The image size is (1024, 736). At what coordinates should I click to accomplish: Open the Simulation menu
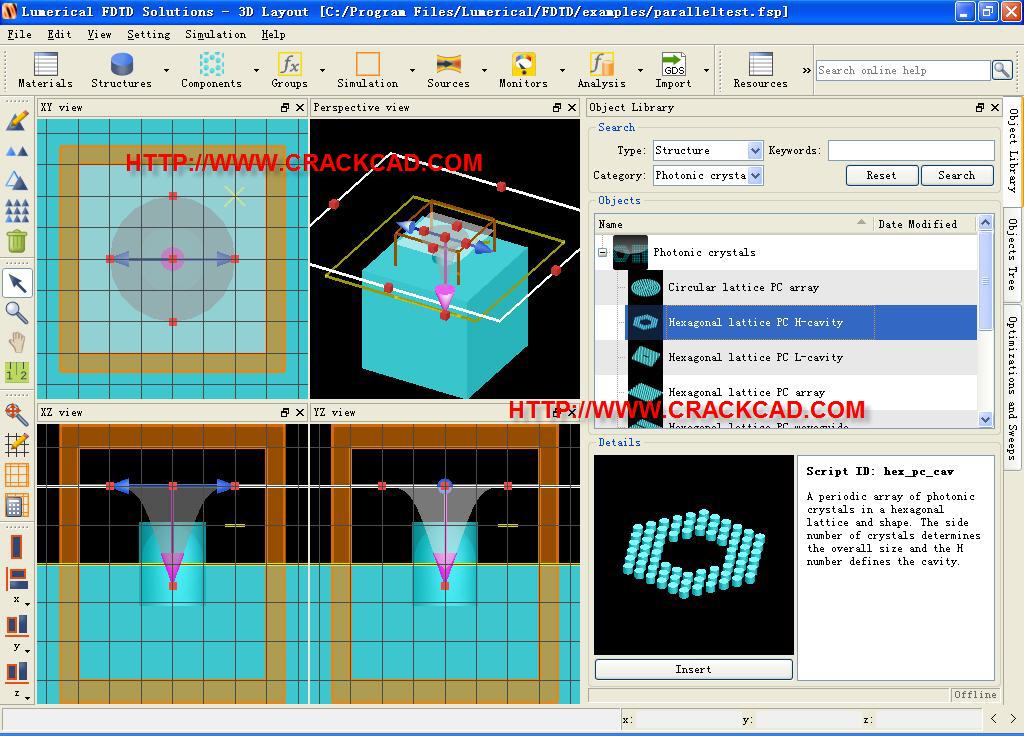click(216, 34)
